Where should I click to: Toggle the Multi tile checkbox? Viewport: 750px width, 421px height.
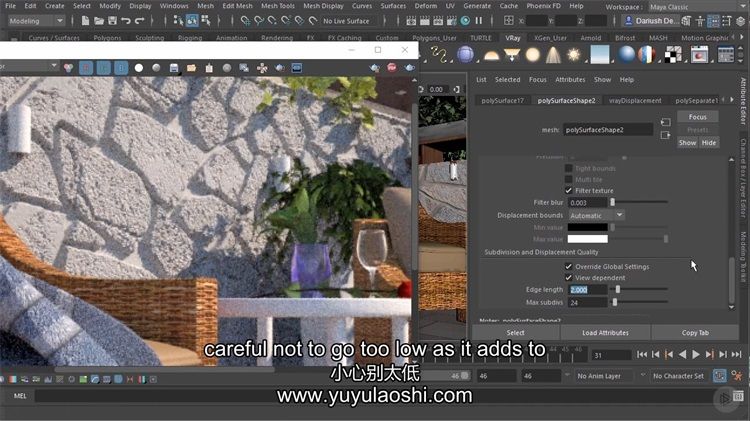pyautogui.click(x=568, y=179)
